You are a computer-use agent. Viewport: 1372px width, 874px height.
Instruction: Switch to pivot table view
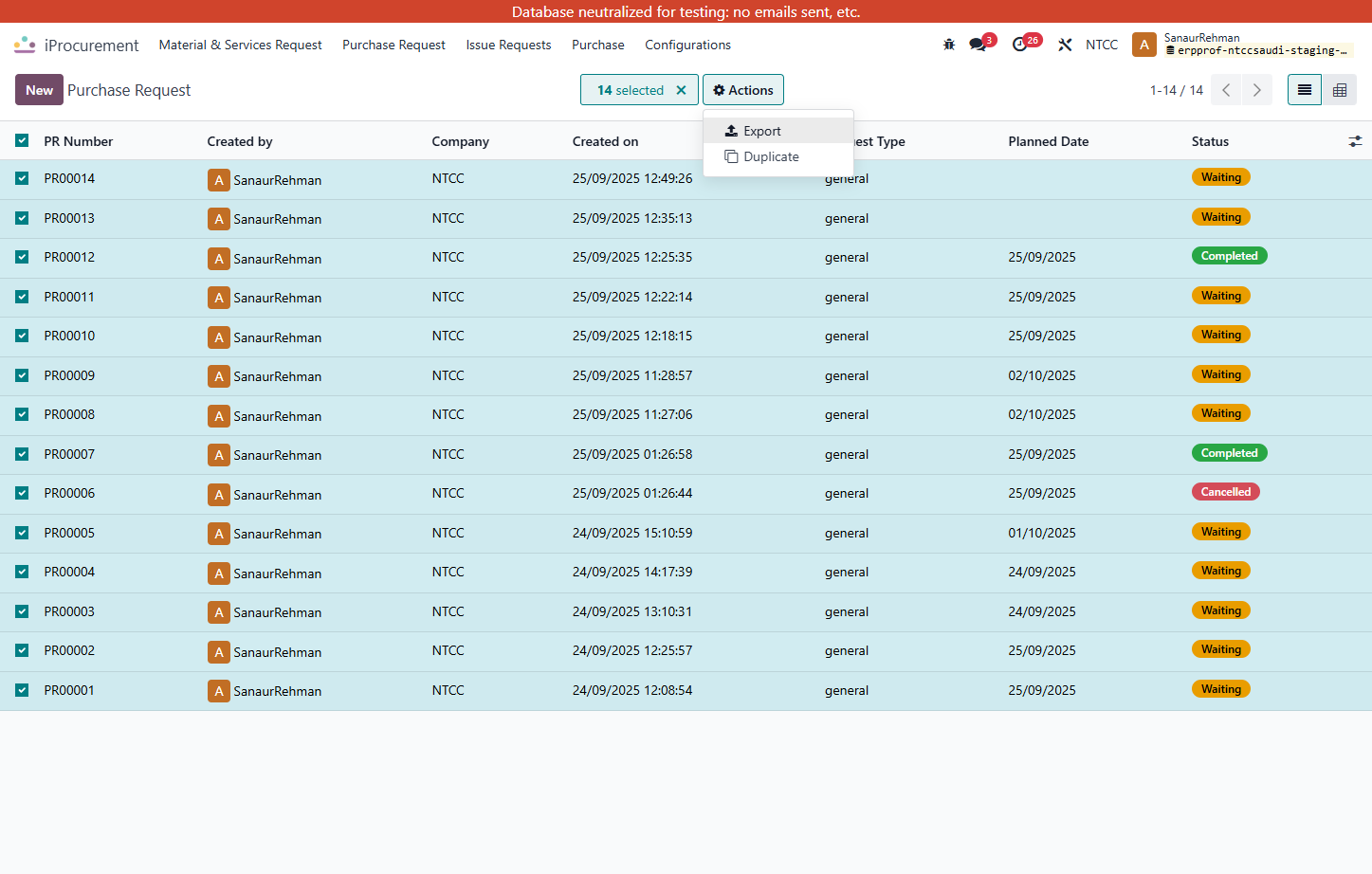tap(1340, 90)
